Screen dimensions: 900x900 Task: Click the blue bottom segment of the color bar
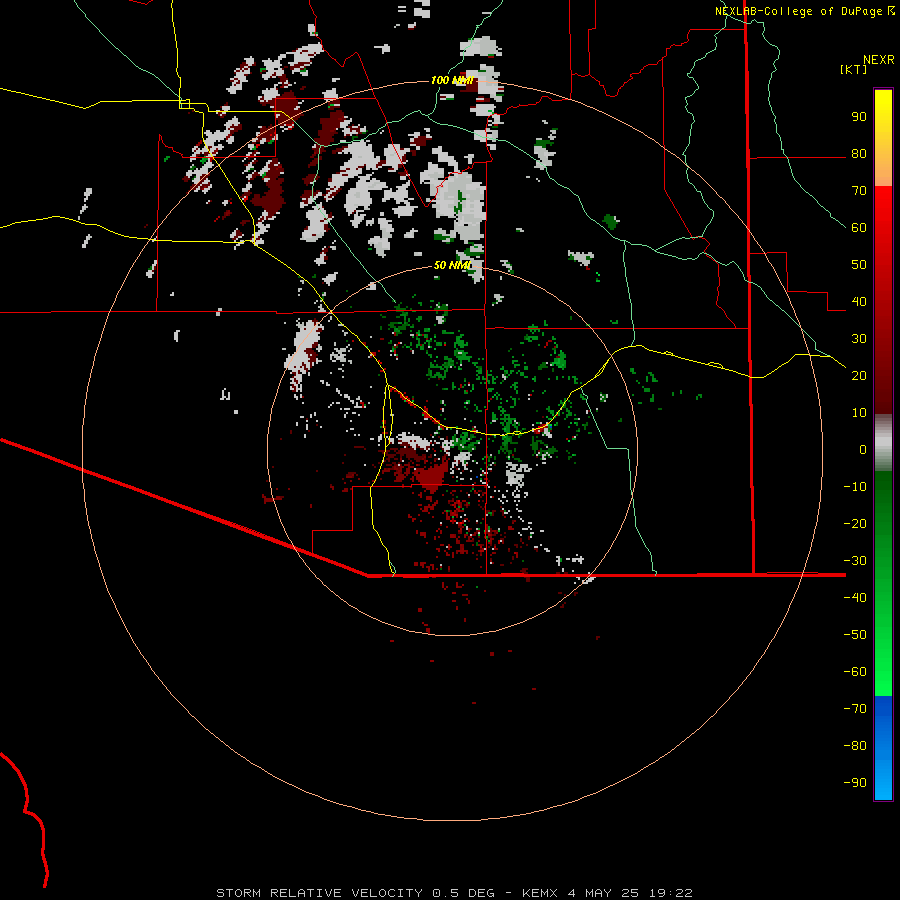point(883,748)
